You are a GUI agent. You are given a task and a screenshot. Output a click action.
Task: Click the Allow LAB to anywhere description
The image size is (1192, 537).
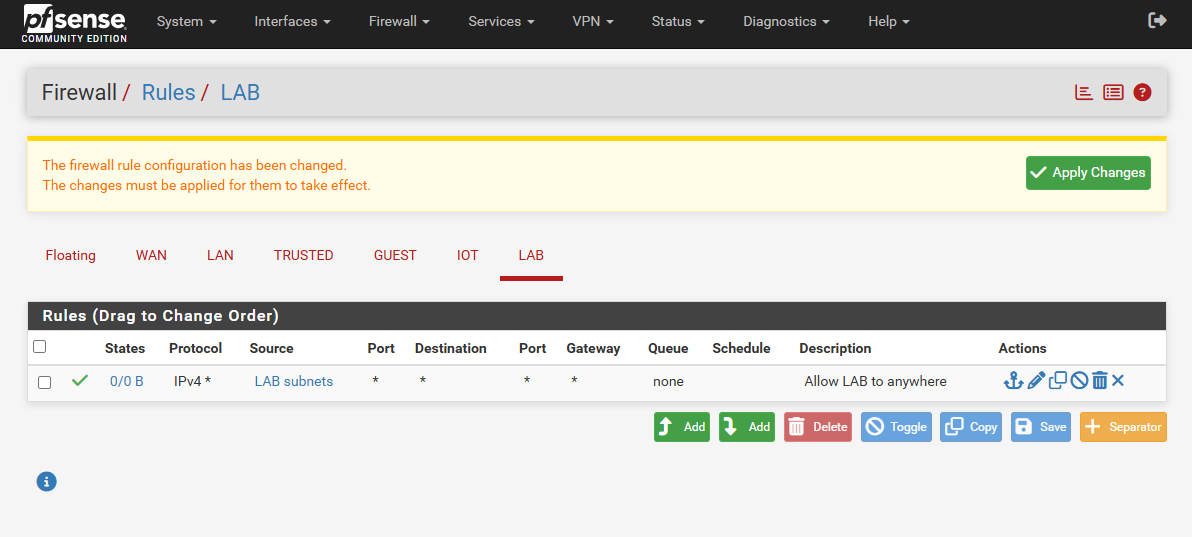point(875,382)
